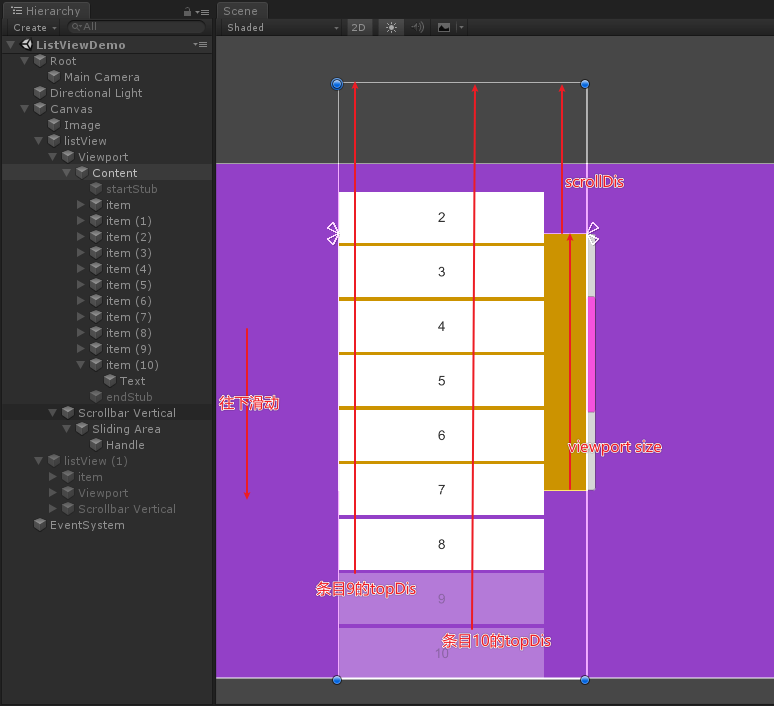This screenshot has width=774, height=706.
Task: Select Directional Light cube icon
Action: pos(40,92)
